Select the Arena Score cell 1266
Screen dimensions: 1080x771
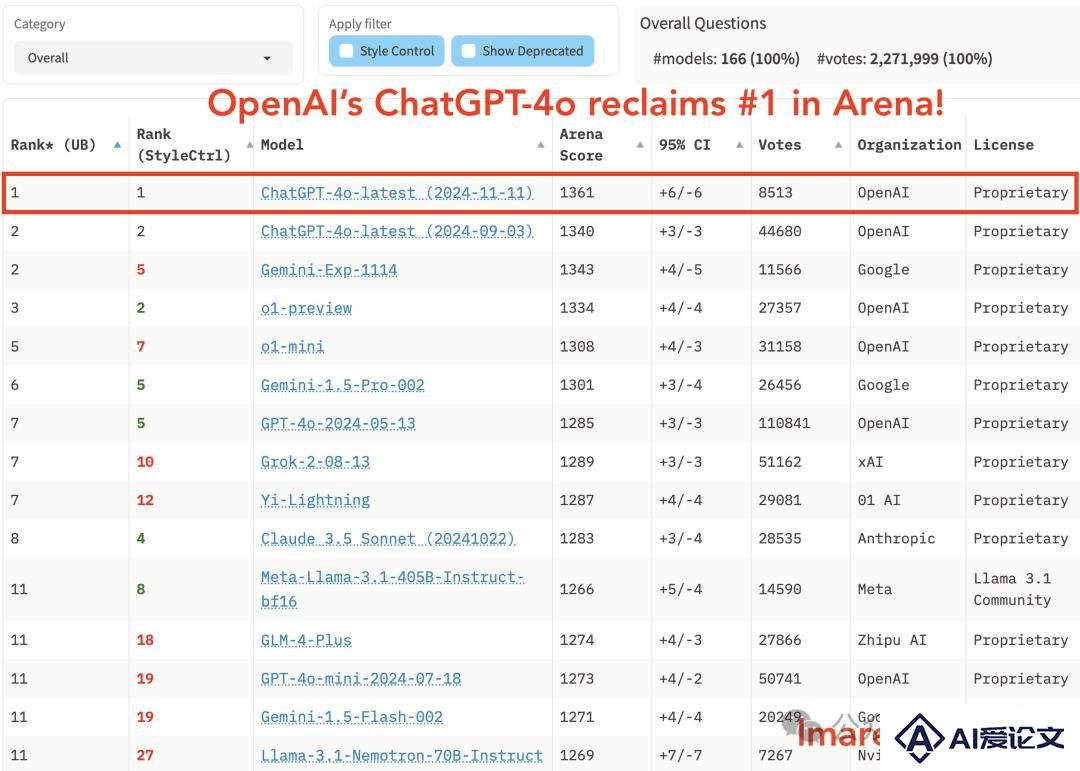coord(577,589)
